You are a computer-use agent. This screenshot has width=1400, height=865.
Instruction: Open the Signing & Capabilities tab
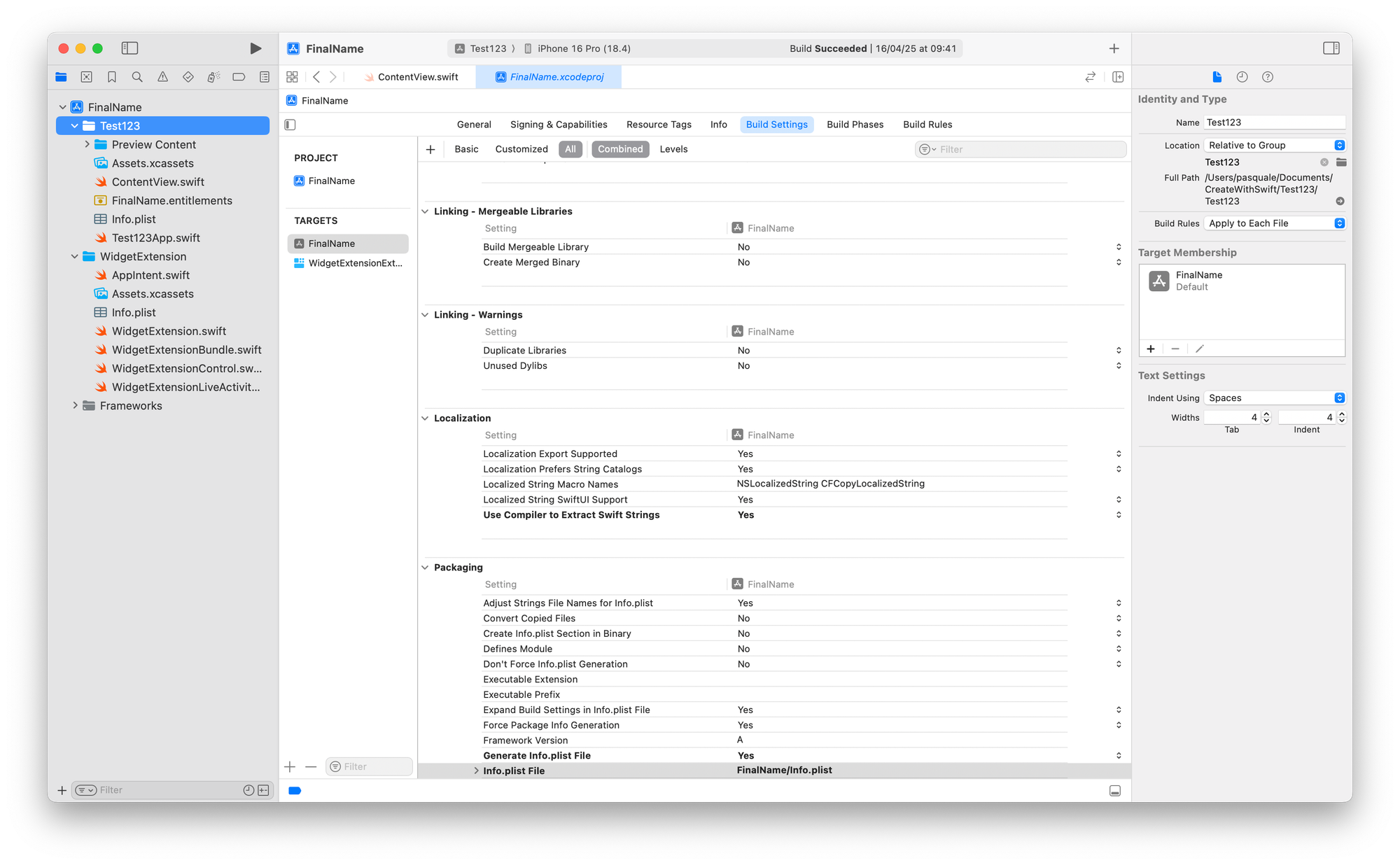click(559, 125)
